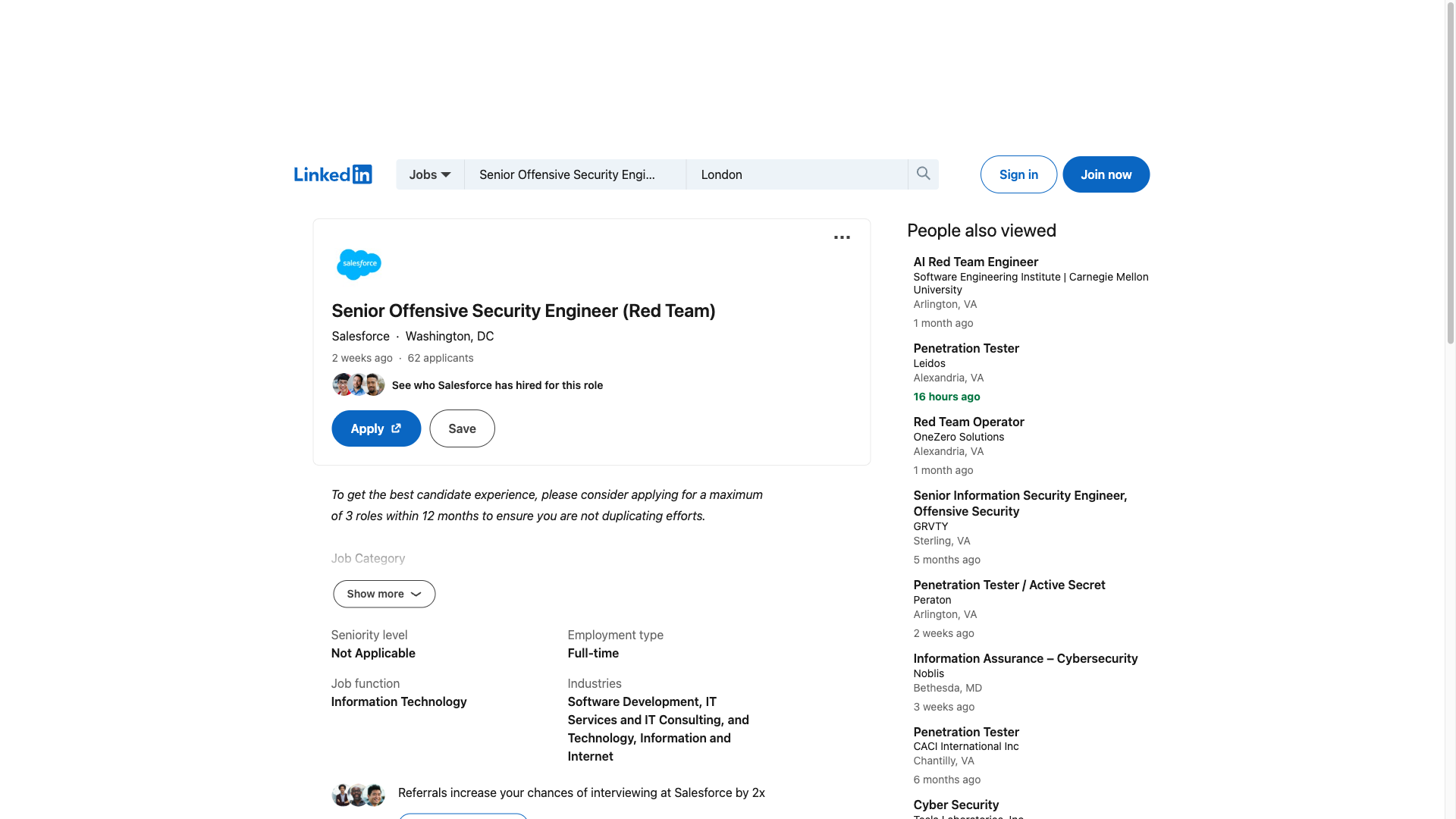Click the 'Full-time' employment type value

(x=593, y=653)
